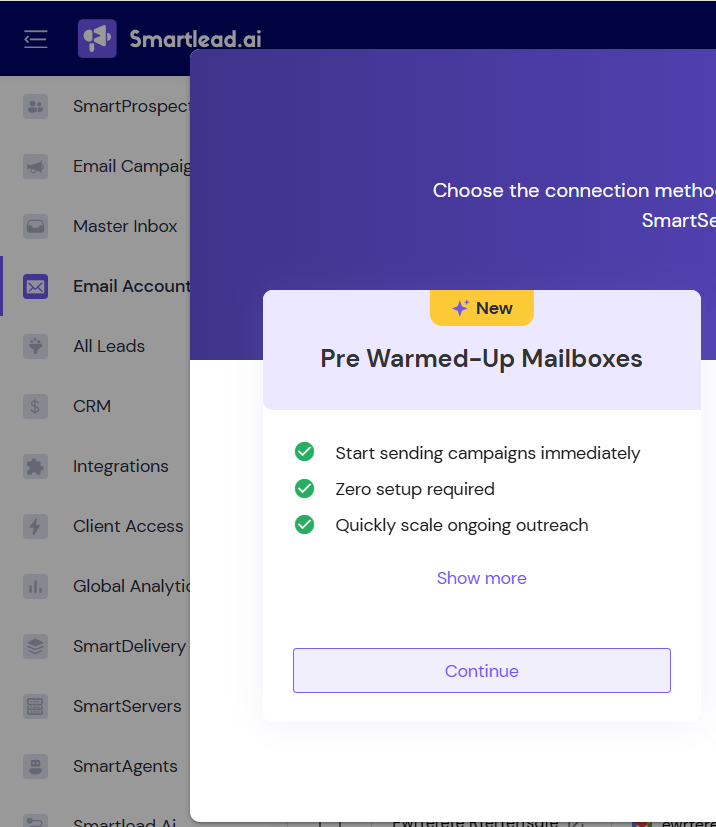Click the check next to Start sending campaigns

click(x=305, y=453)
